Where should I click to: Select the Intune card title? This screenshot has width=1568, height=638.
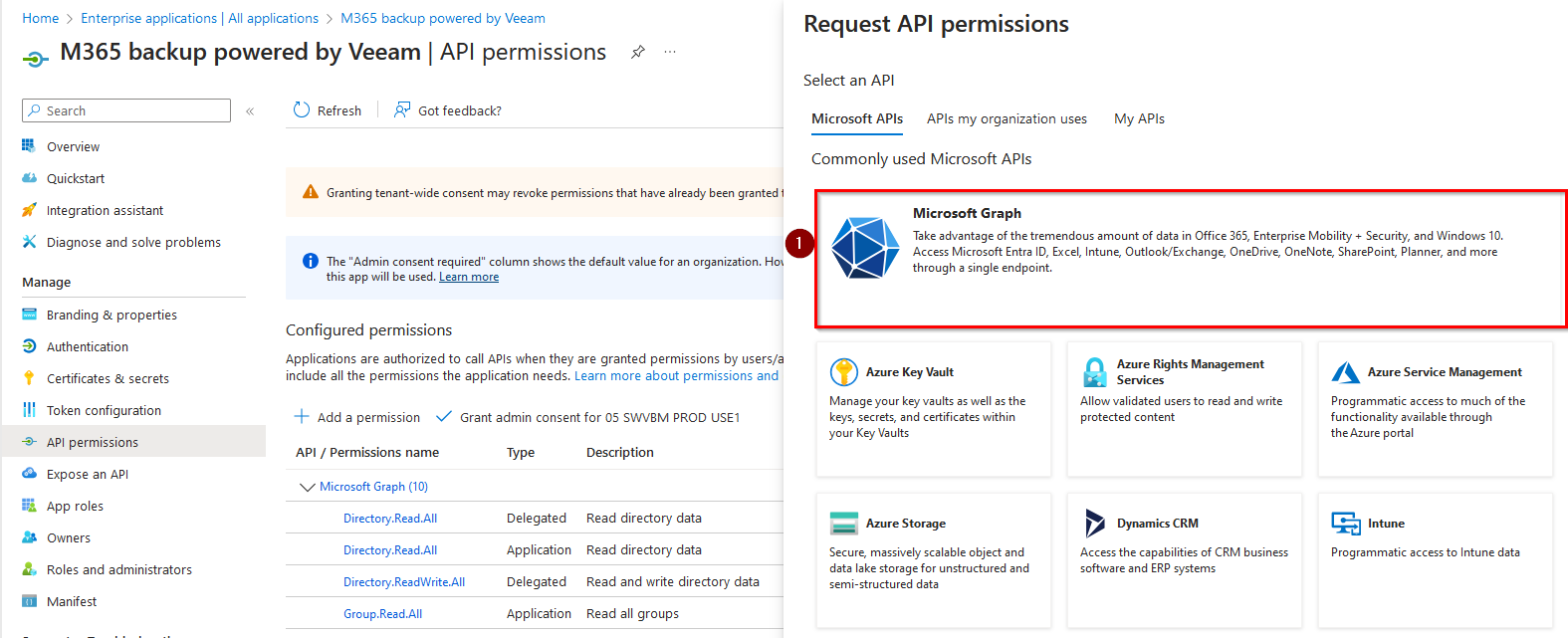[1386, 524]
